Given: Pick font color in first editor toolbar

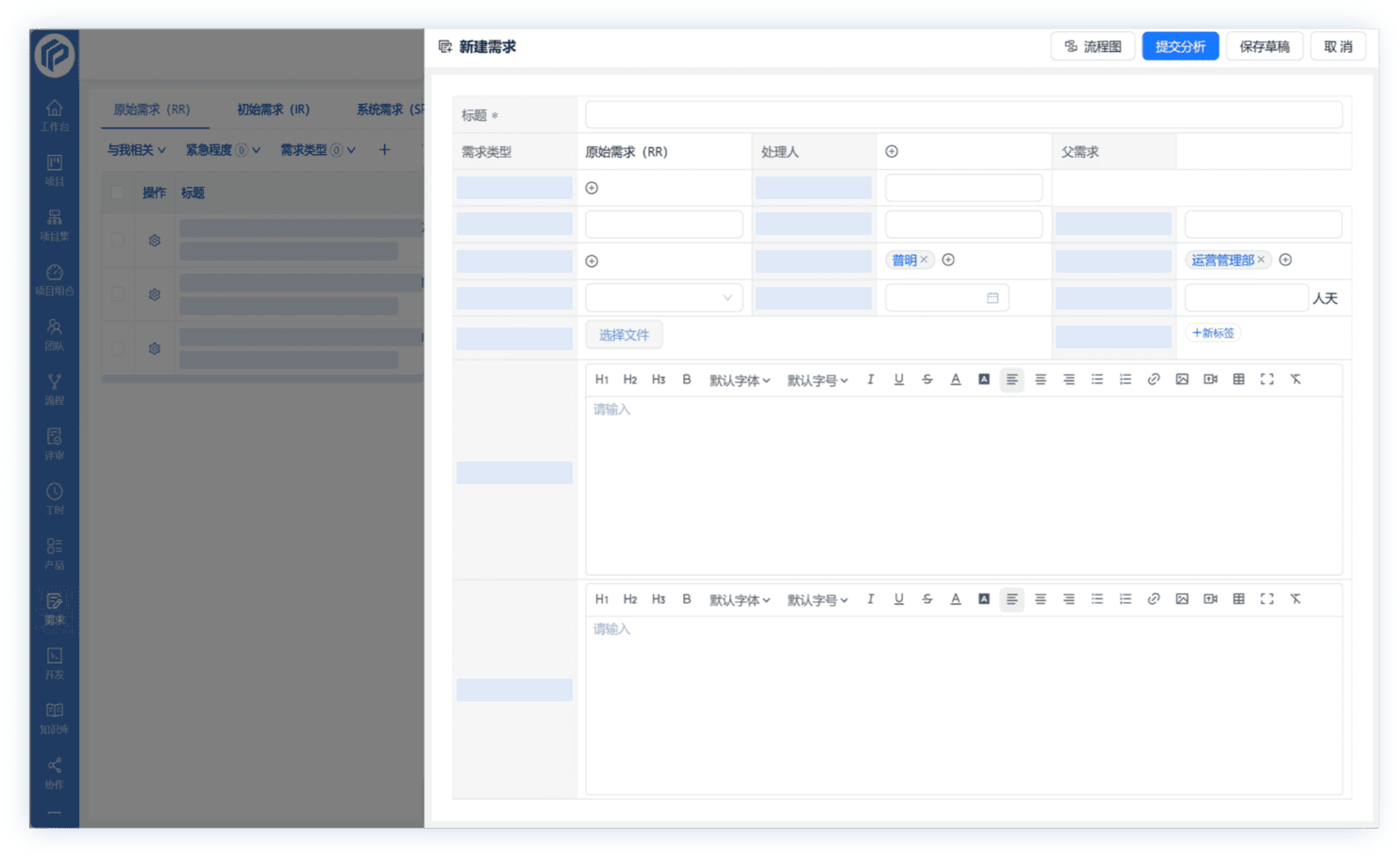Looking at the screenshot, I should pos(955,379).
